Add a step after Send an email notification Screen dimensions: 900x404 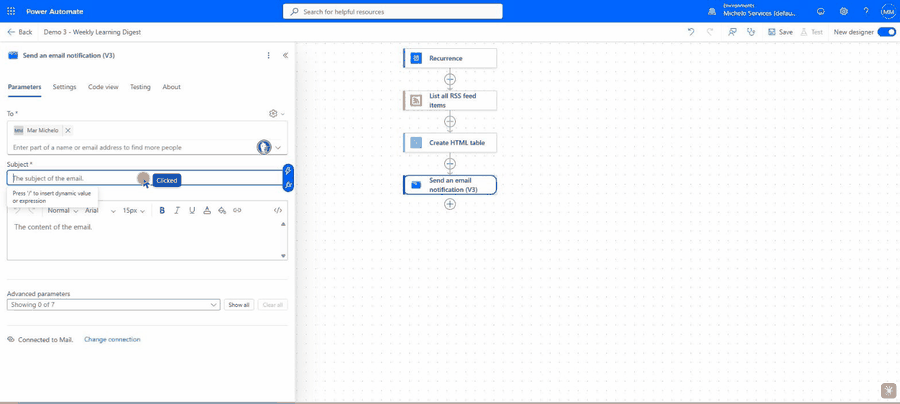pos(450,204)
